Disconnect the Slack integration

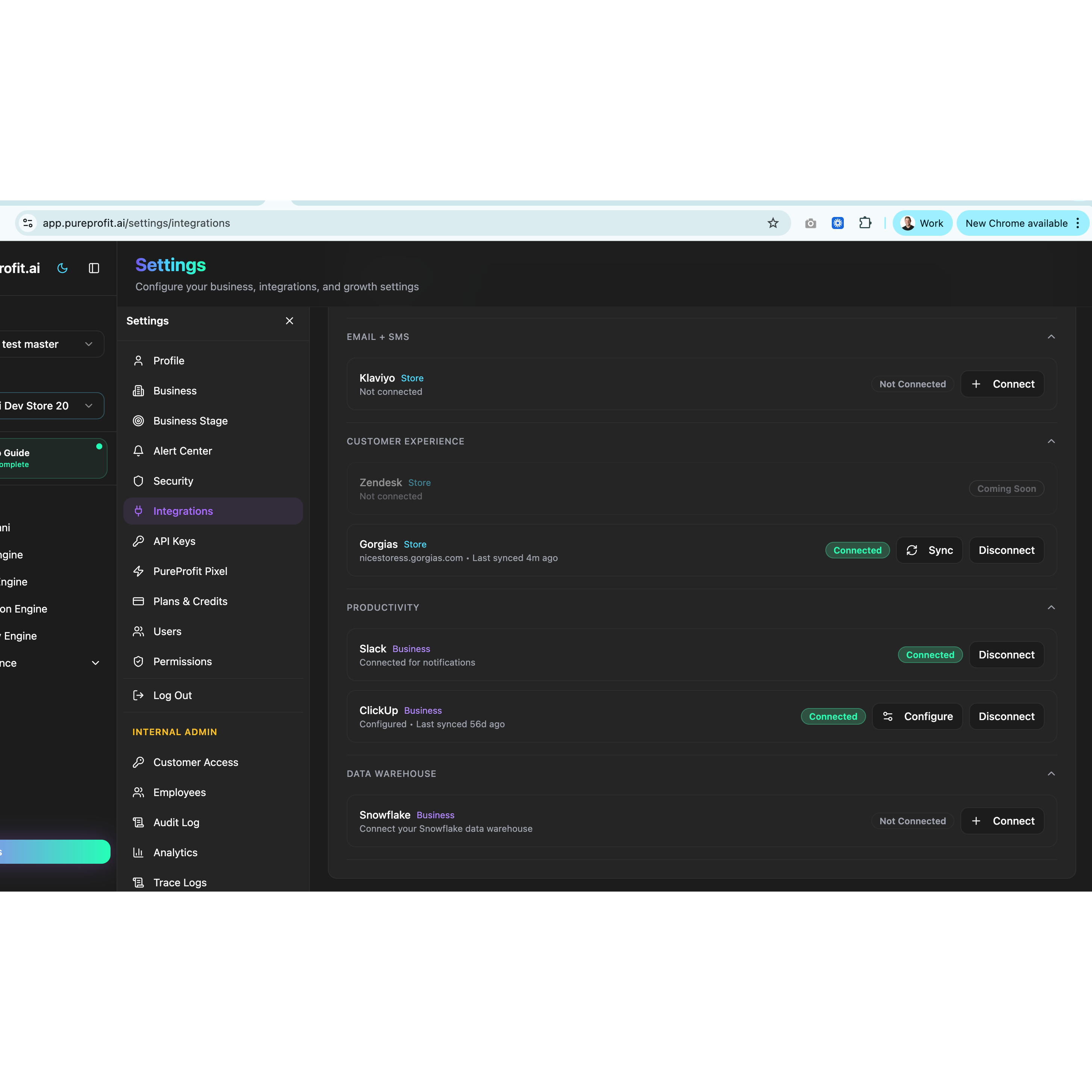(x=1006, y=655)
